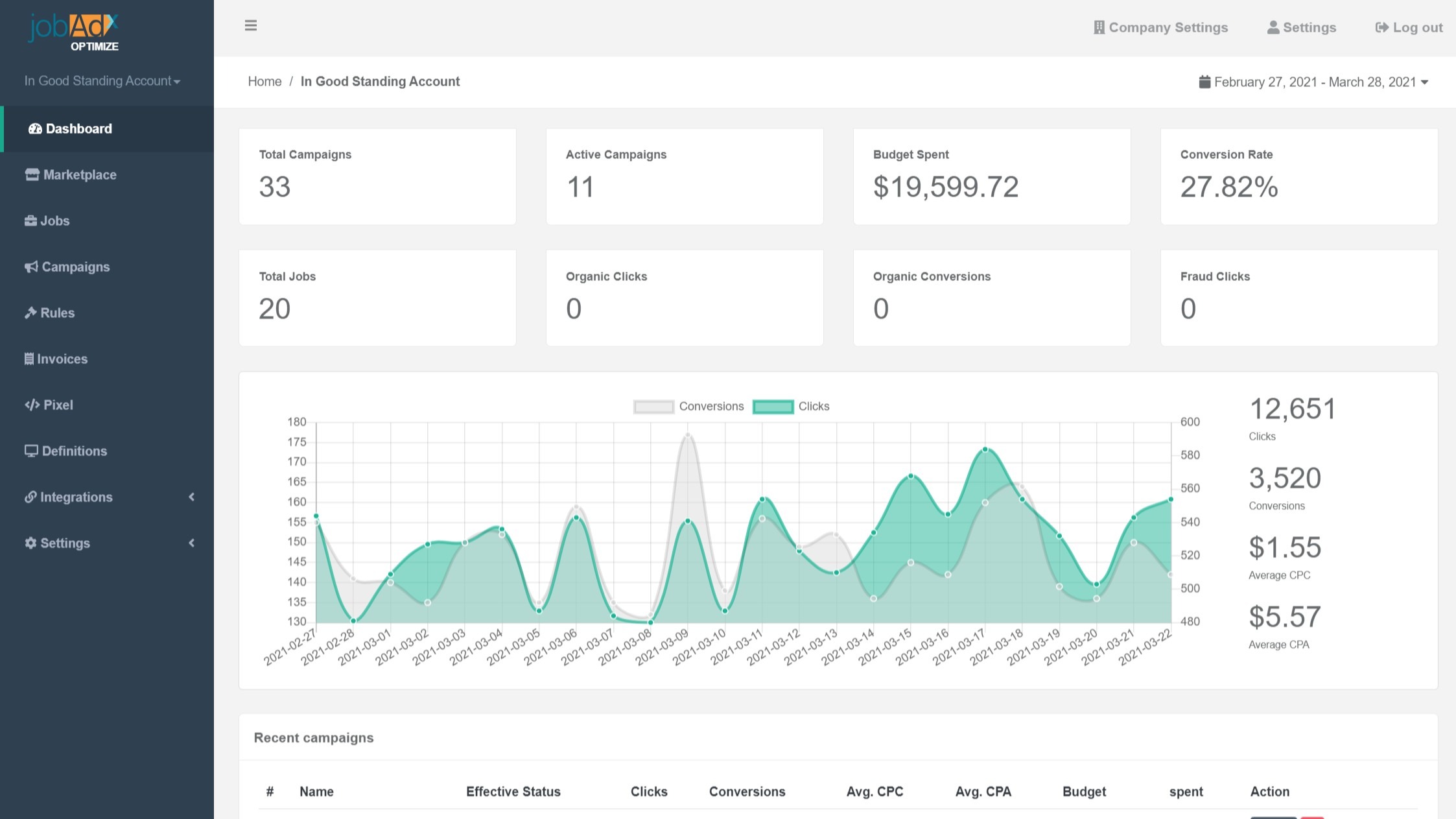
Task: Navigate to Company Settings page
Action: (1161, 27)
